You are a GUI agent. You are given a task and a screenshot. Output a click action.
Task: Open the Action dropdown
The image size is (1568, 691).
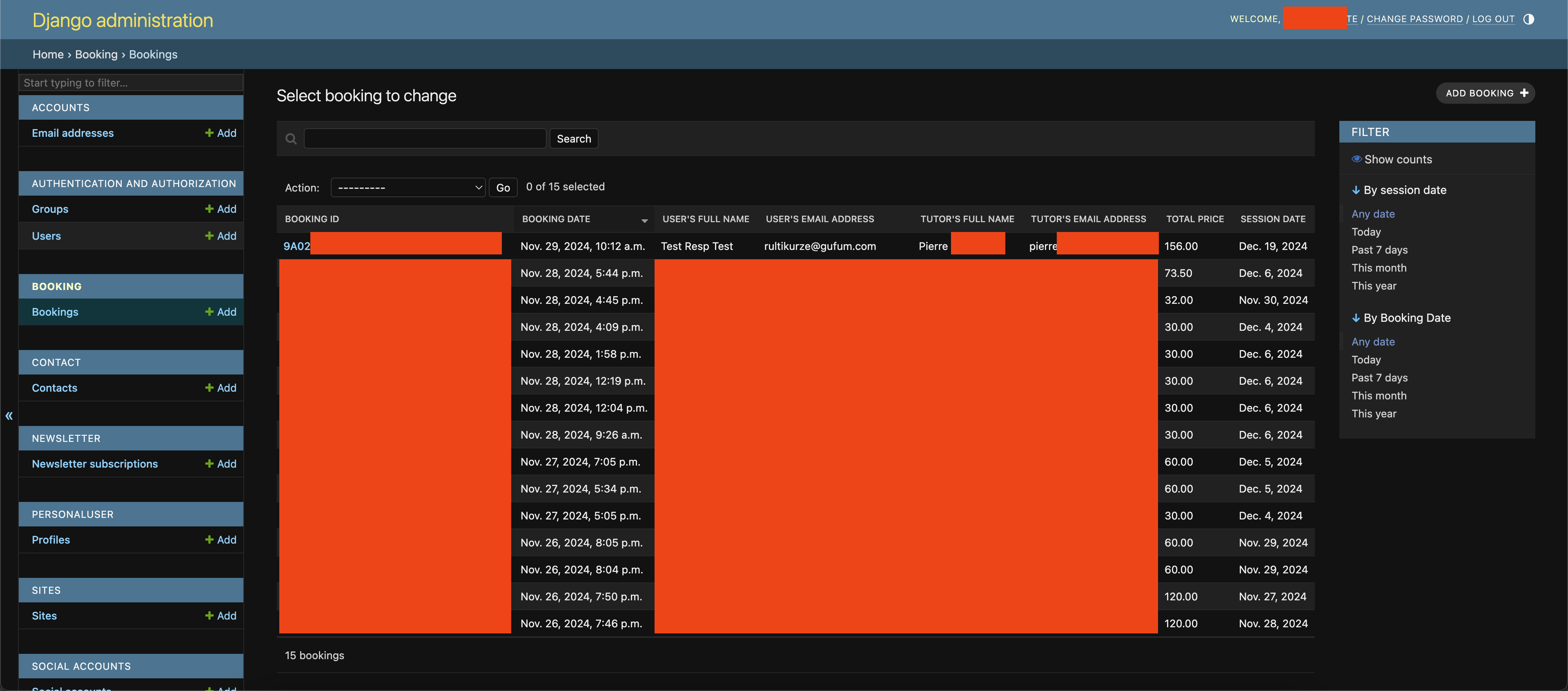tap(408, 187)
